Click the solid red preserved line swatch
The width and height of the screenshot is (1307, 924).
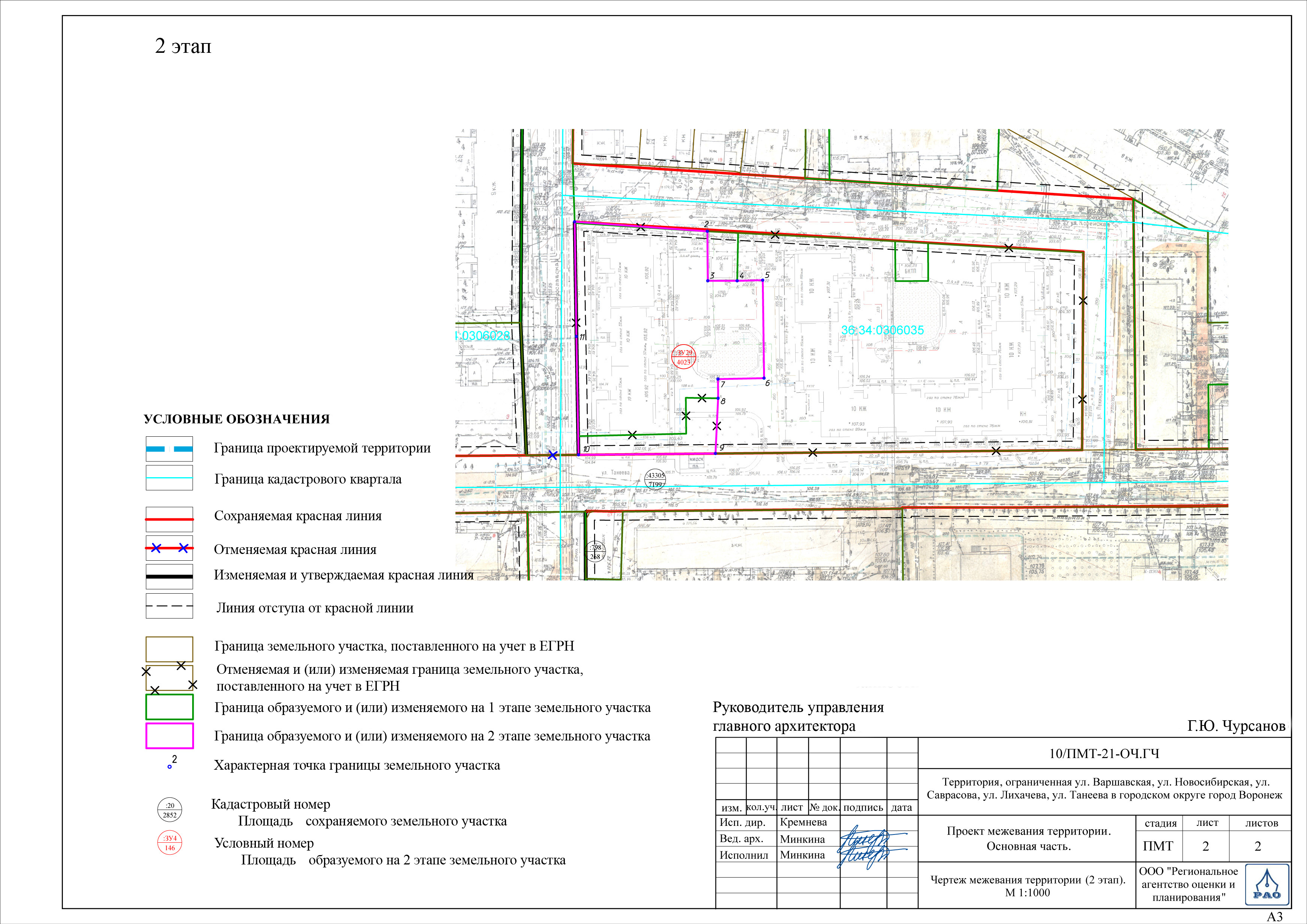[170, 519]
